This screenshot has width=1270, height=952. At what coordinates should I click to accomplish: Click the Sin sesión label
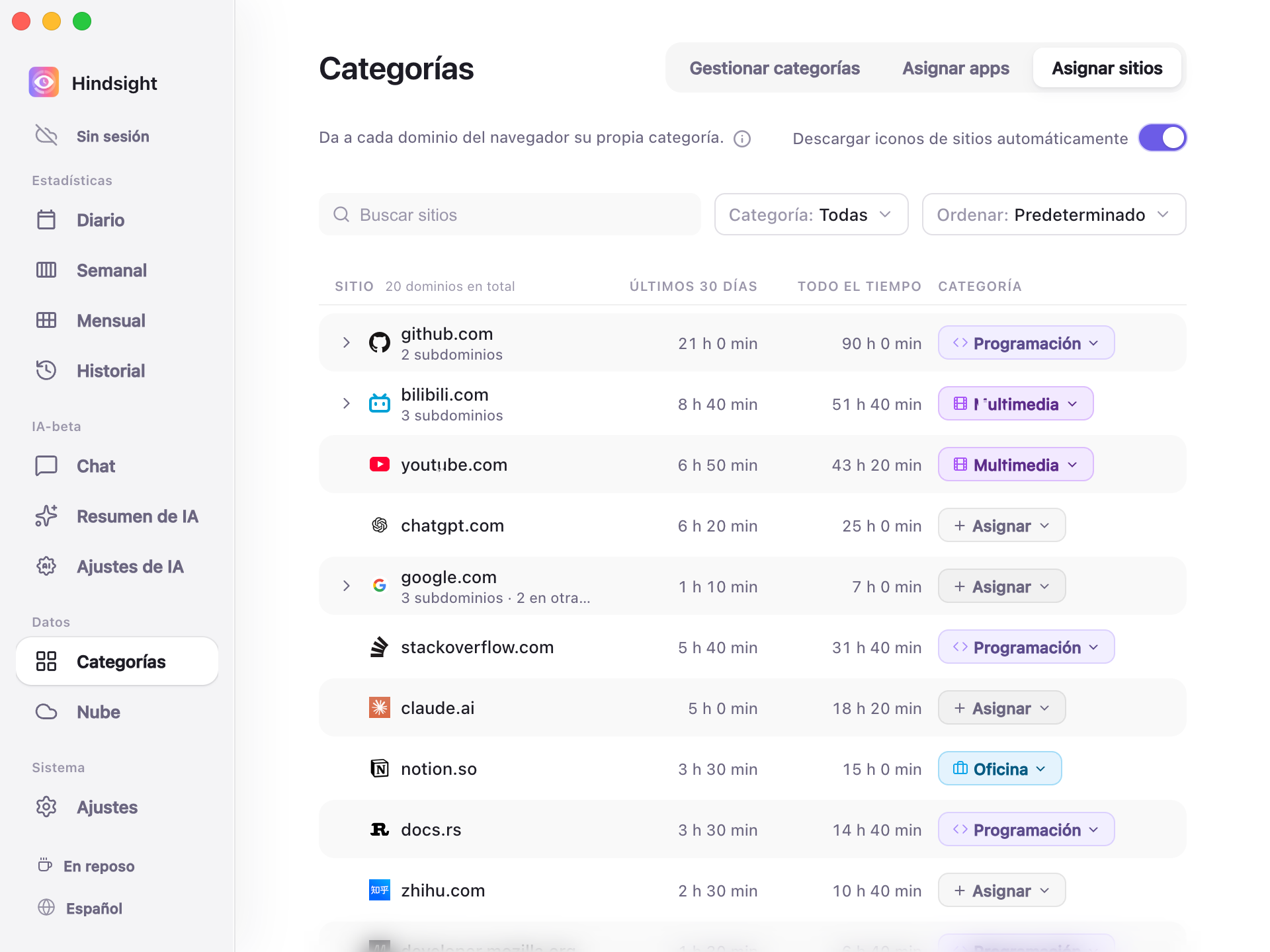(x=113, y=136)
